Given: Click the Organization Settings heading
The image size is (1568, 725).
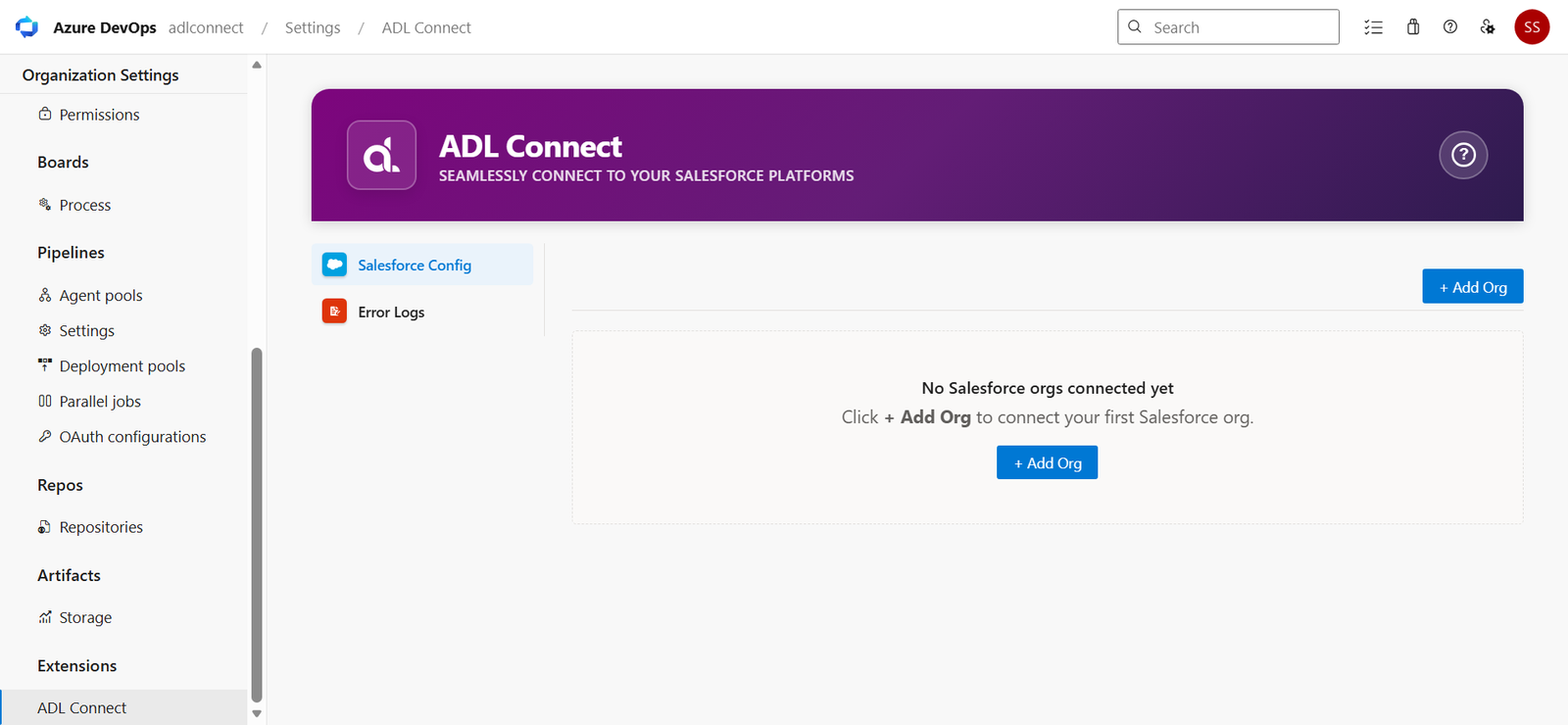Looking at the screenshot, I should pos(101,75).
